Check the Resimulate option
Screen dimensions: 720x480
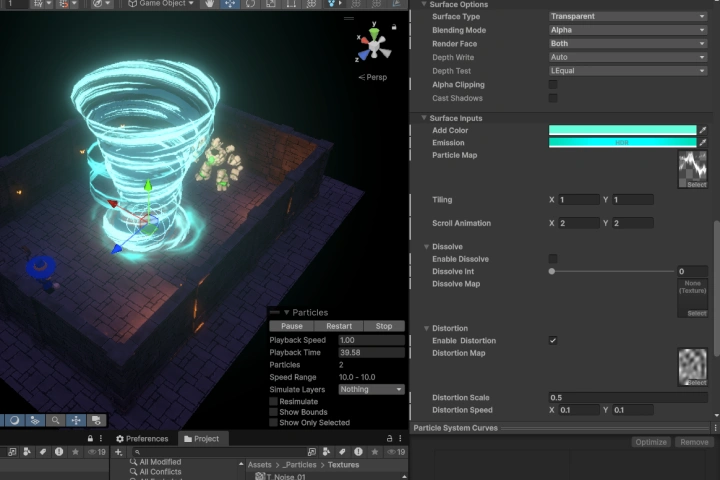click(x=274, y=401)
